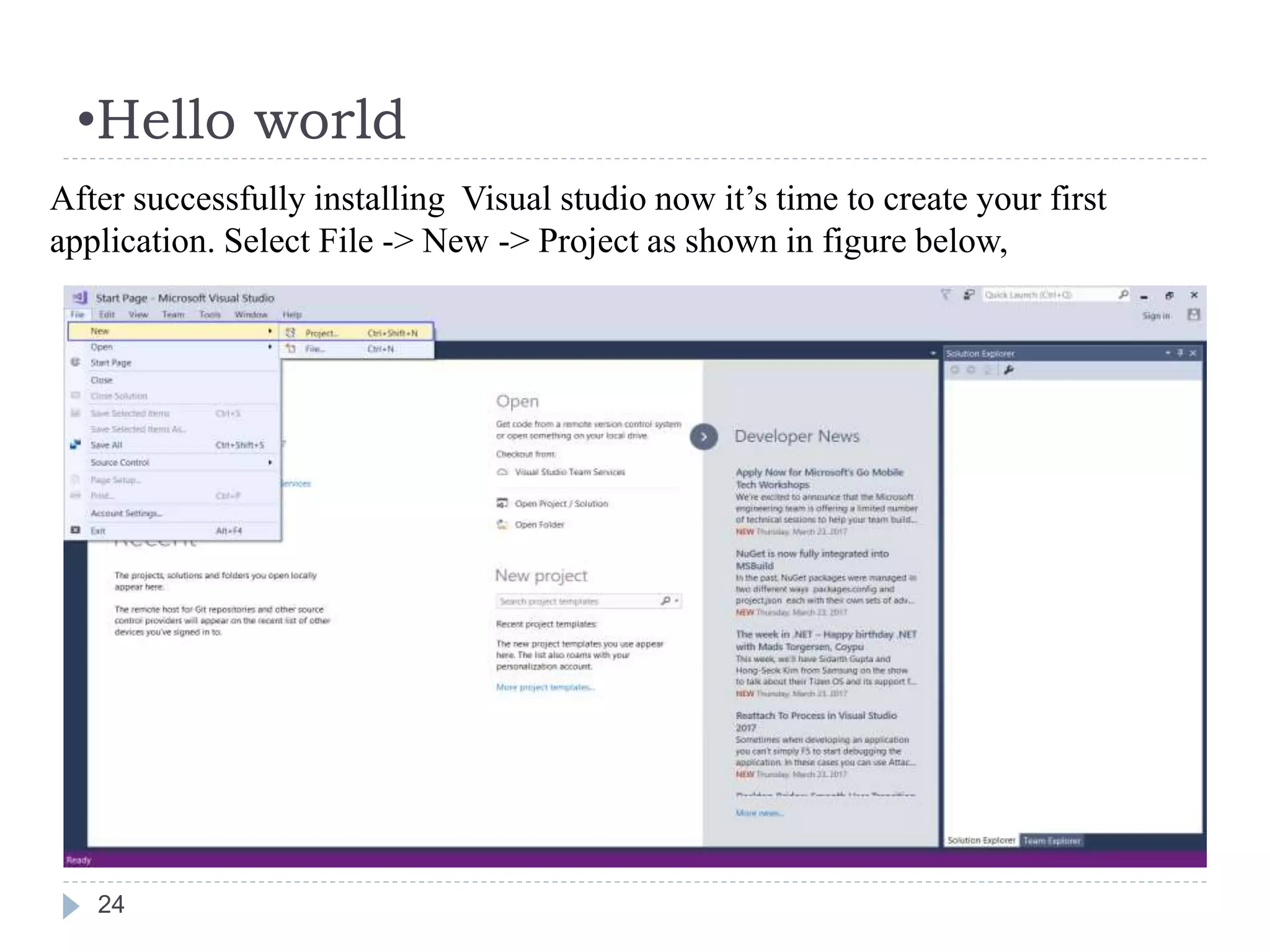Screen dimensions: 1270x952
Task: Expand the Open submenu arrow
Action: [x=270, y=347]
